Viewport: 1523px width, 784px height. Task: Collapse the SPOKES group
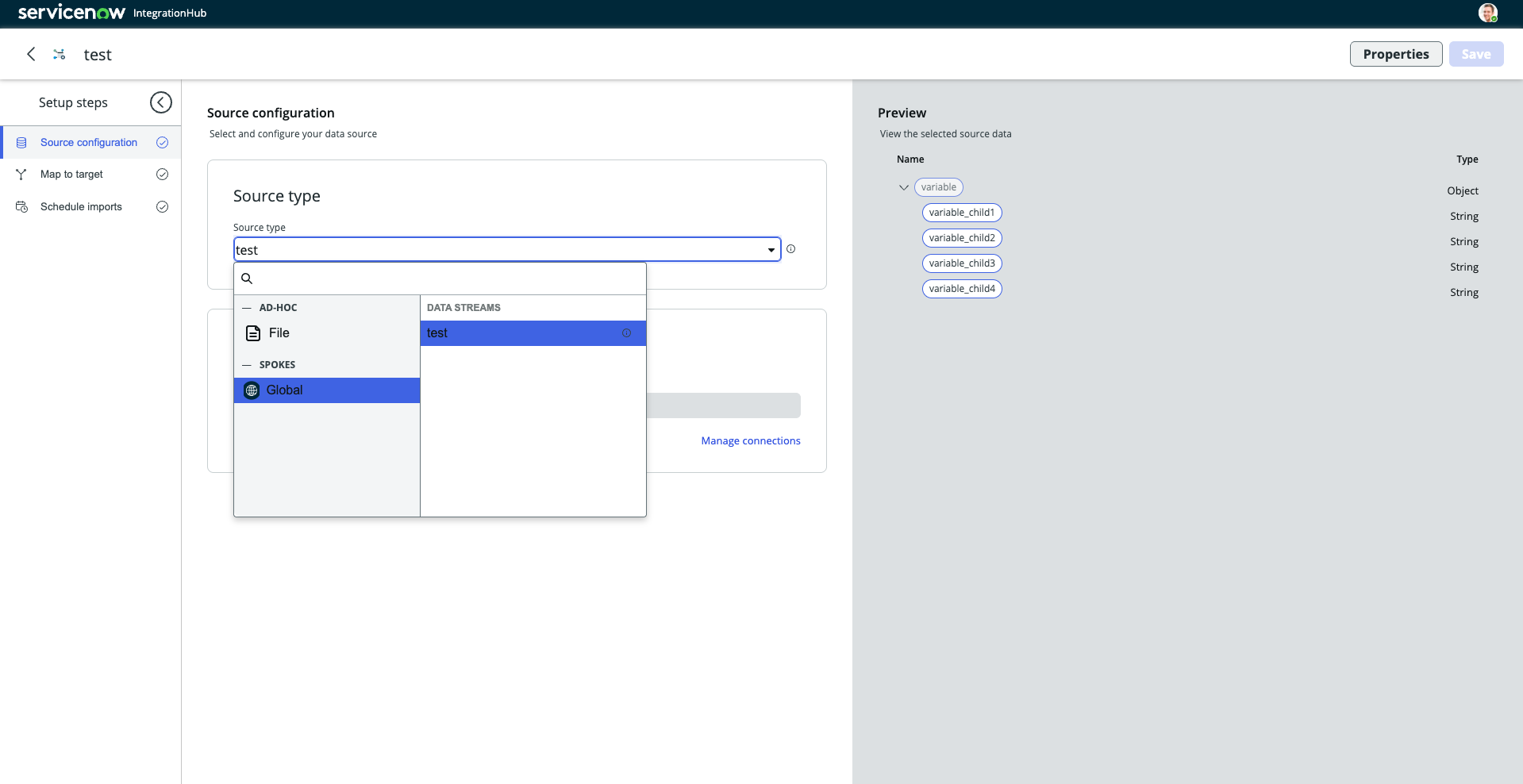pyautogui.click(x=247, y=365)
